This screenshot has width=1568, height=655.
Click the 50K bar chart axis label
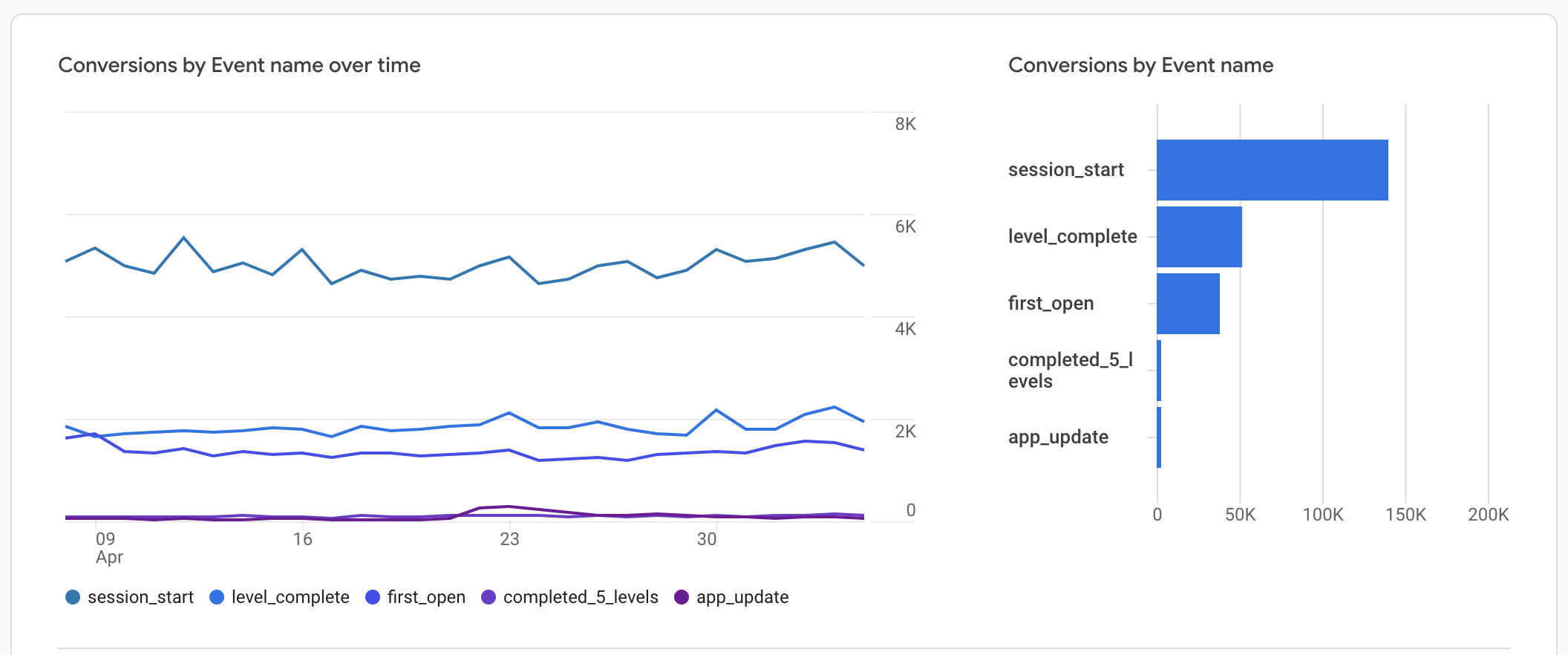coord(1241,515)
